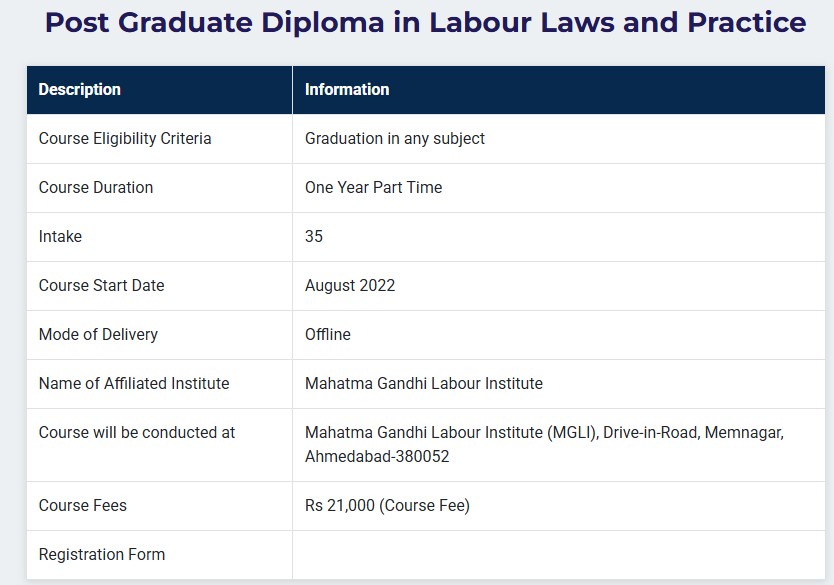The height and width of the screenshot is (585, 834).
Task: Select the Information column header
Action: click(347, 89)
